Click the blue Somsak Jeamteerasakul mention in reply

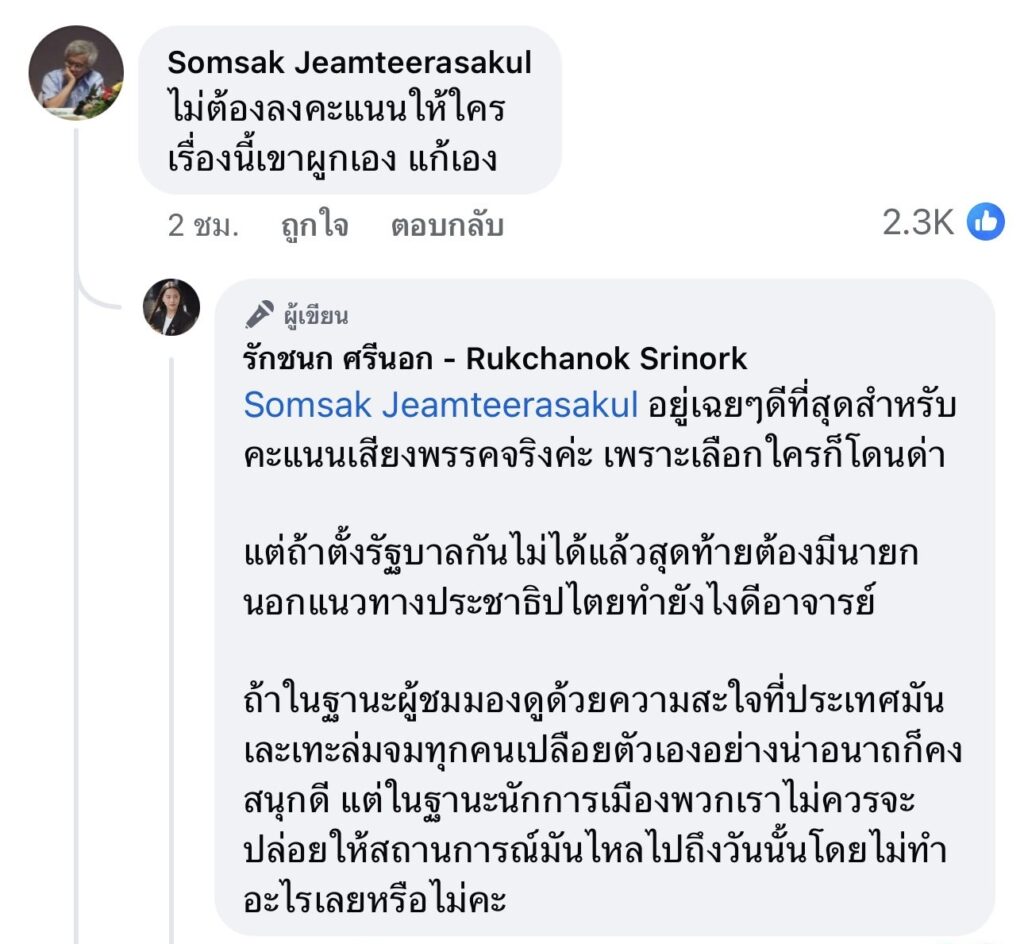[x=441, y=405]
